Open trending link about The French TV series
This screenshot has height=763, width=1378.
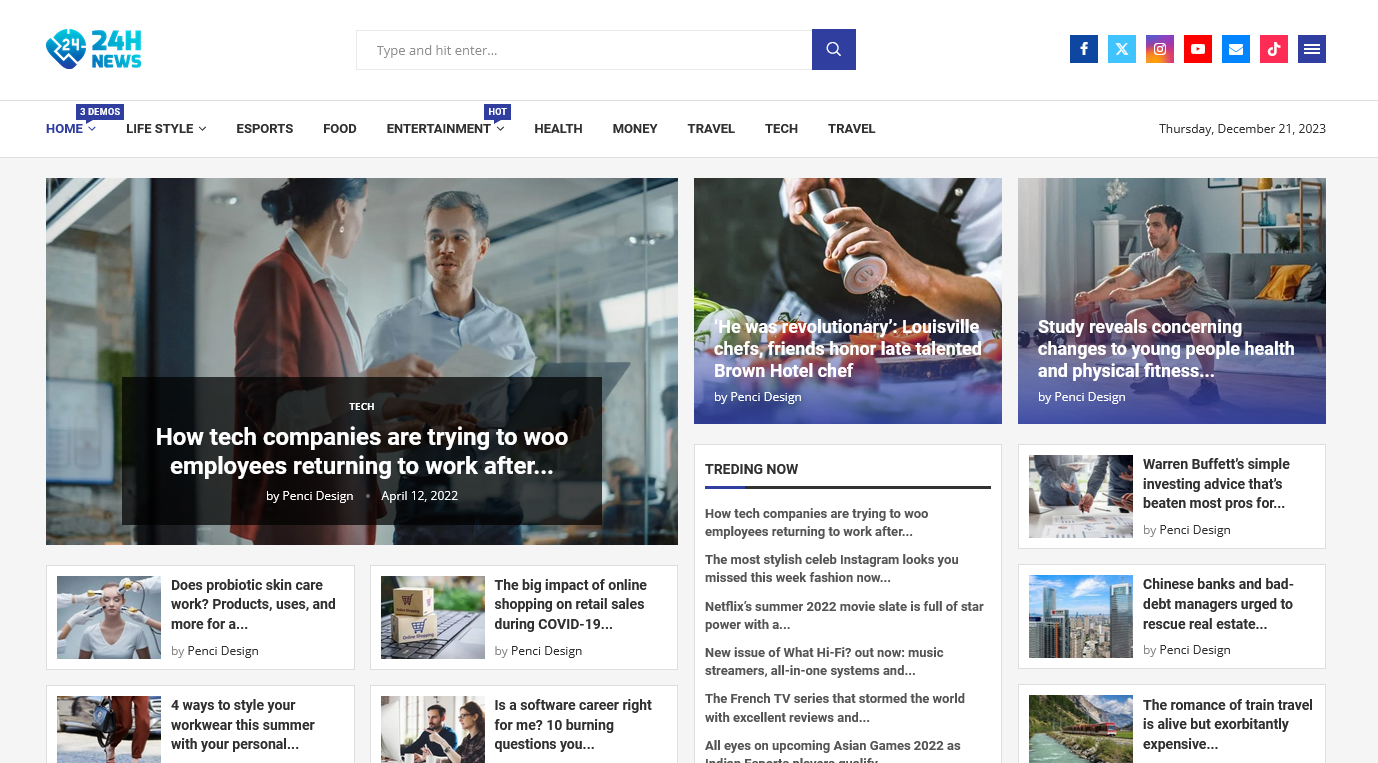coord(835,707)
